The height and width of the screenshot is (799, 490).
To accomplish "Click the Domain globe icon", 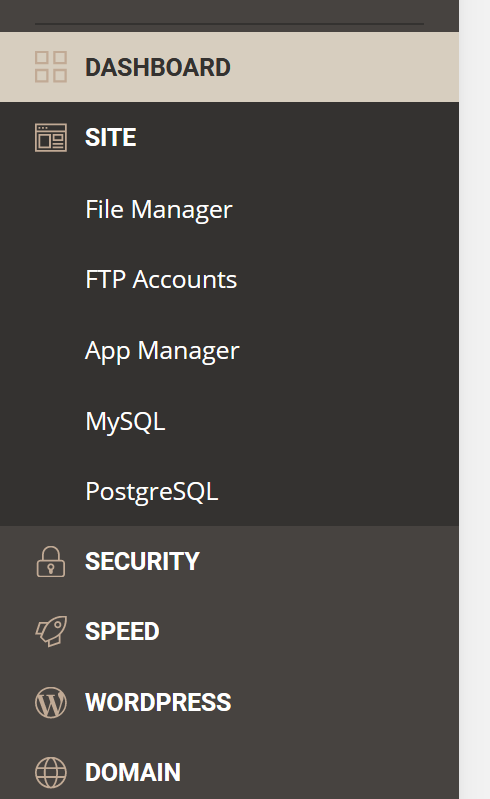I will pyautogui.click(x=51, y=773).
